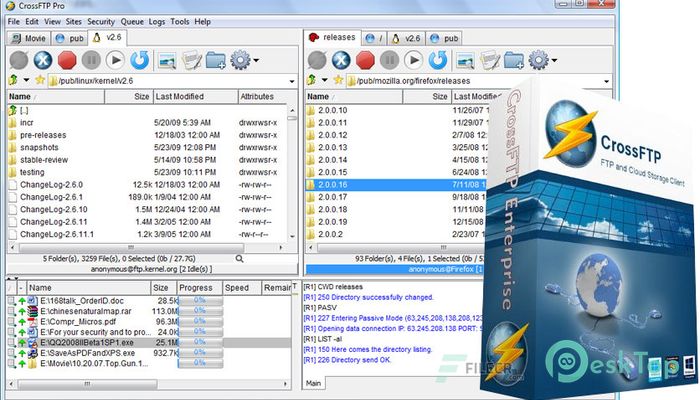
Task: Select folder 2.0.0.17 in right pane
Action: [x=396, y=197]
